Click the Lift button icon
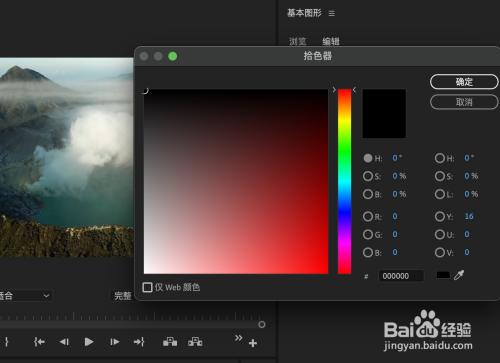The image size is (500, 363). pyautogui.click(x=170, y=342)
